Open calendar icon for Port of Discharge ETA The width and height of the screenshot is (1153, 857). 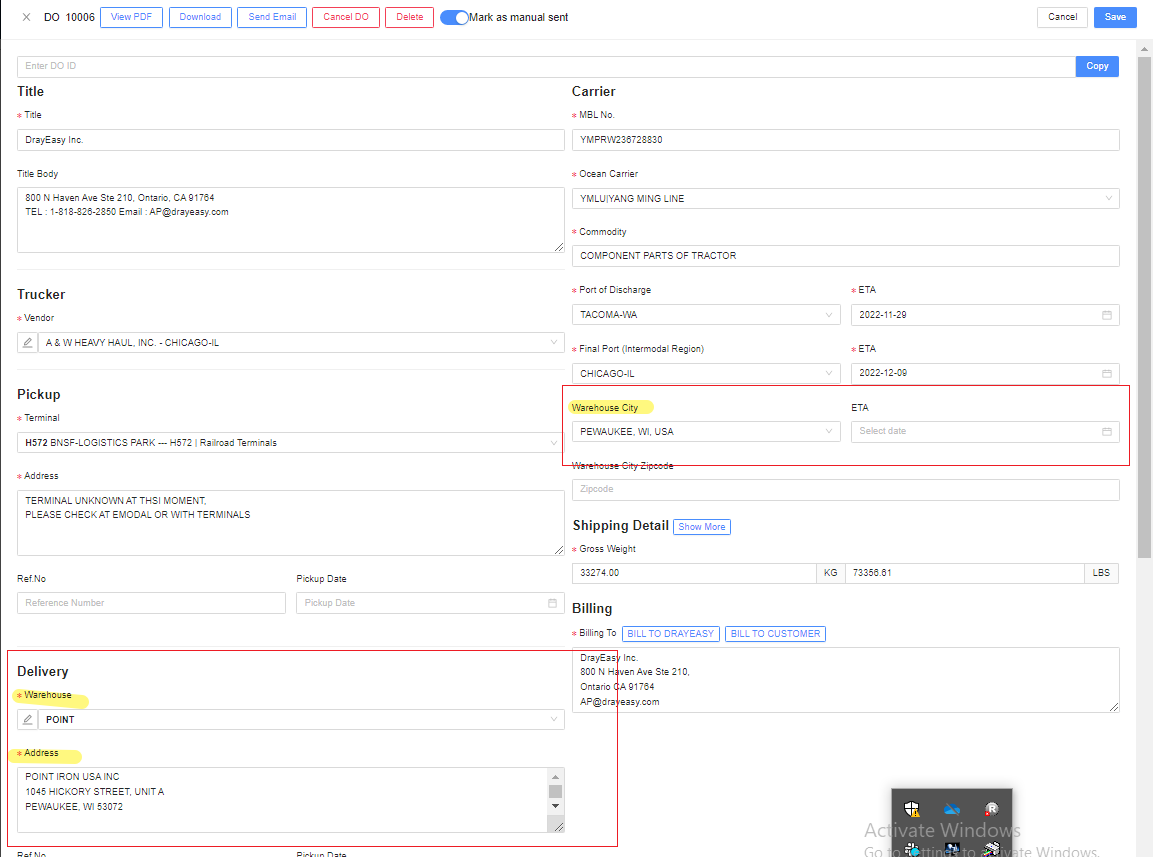(x=1107, y=315)
